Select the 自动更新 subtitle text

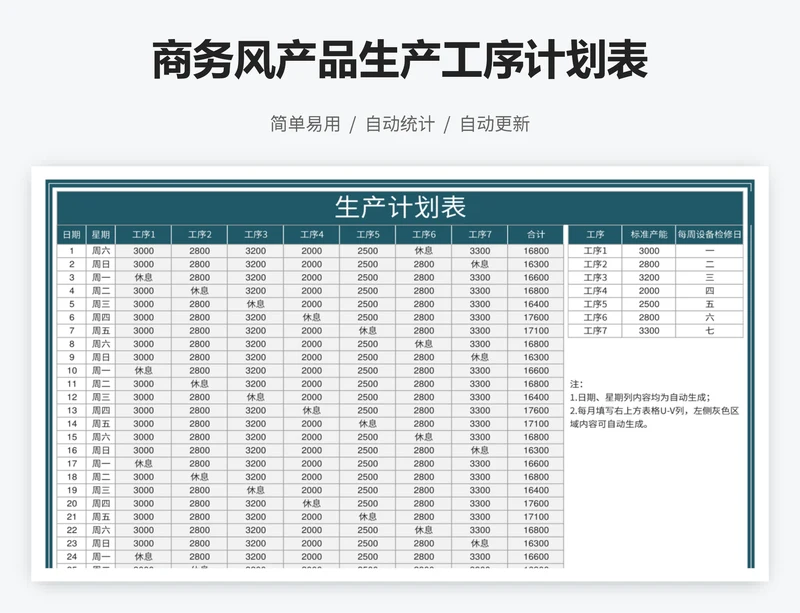click(x=494, y=124)
